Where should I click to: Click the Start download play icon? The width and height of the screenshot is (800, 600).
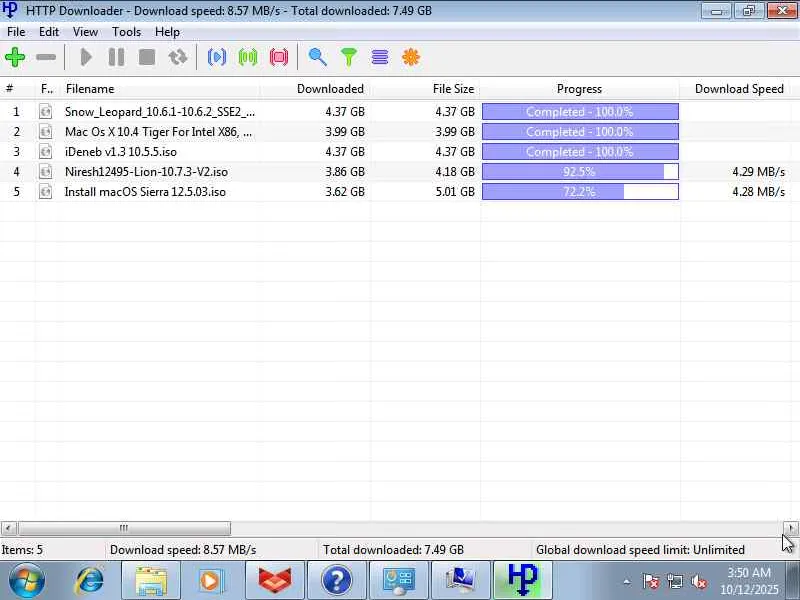pos(86,57)
